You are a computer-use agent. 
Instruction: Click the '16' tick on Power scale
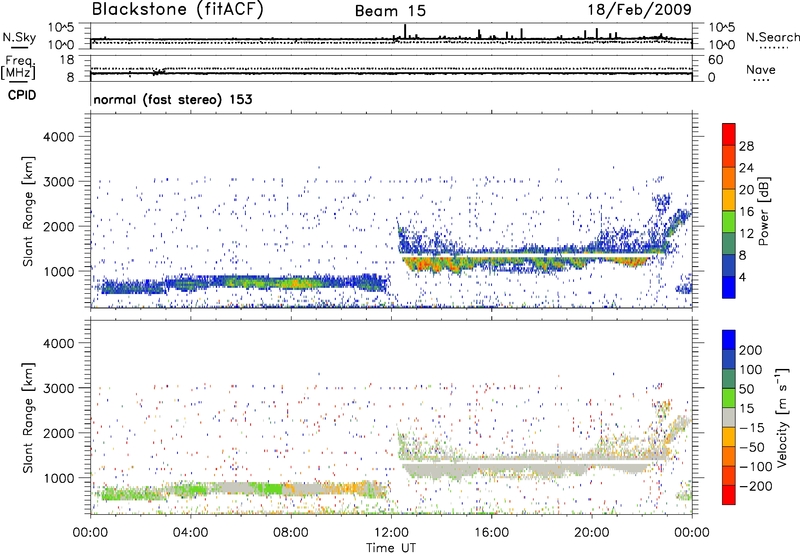point(746,212)
